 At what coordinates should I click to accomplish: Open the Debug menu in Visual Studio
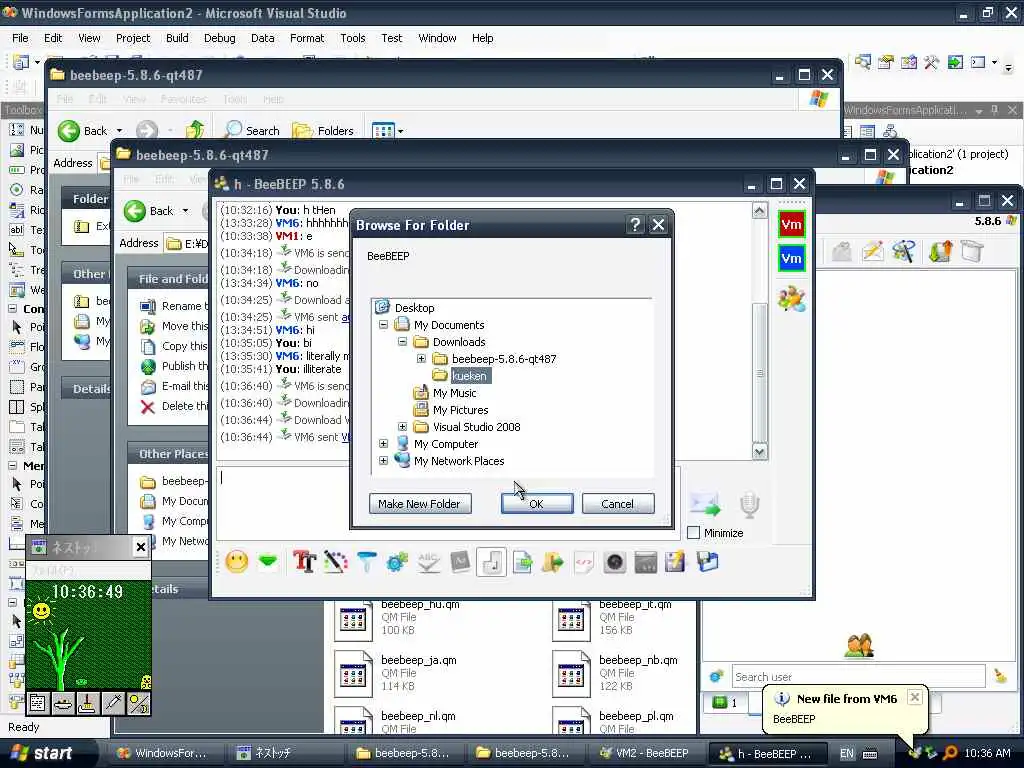[x=219, y=38]
